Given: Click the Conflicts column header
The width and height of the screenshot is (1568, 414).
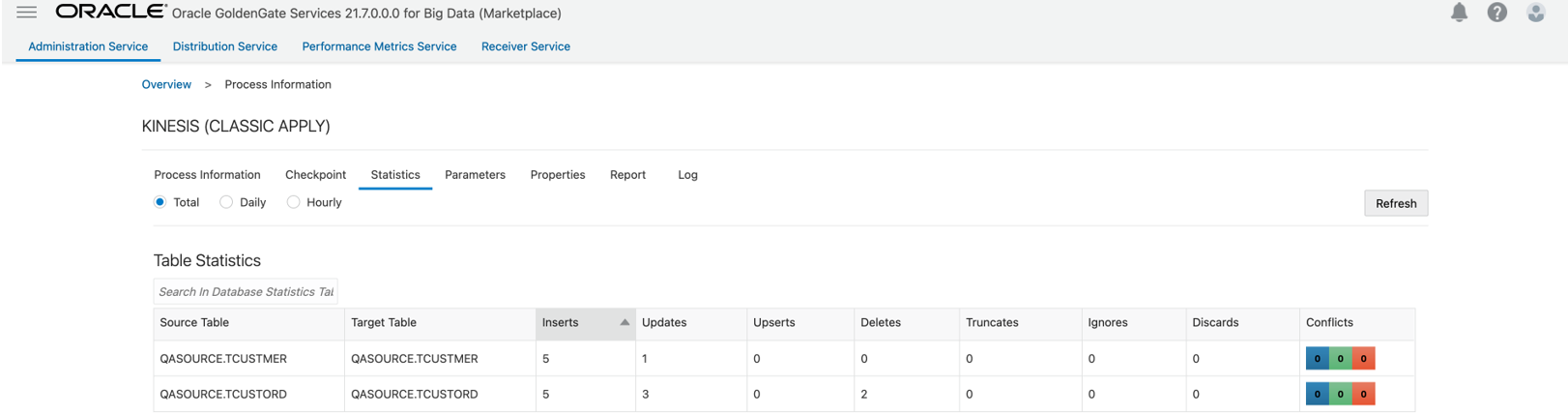Looking at the screenshot, I should (x=1357, y=323).
